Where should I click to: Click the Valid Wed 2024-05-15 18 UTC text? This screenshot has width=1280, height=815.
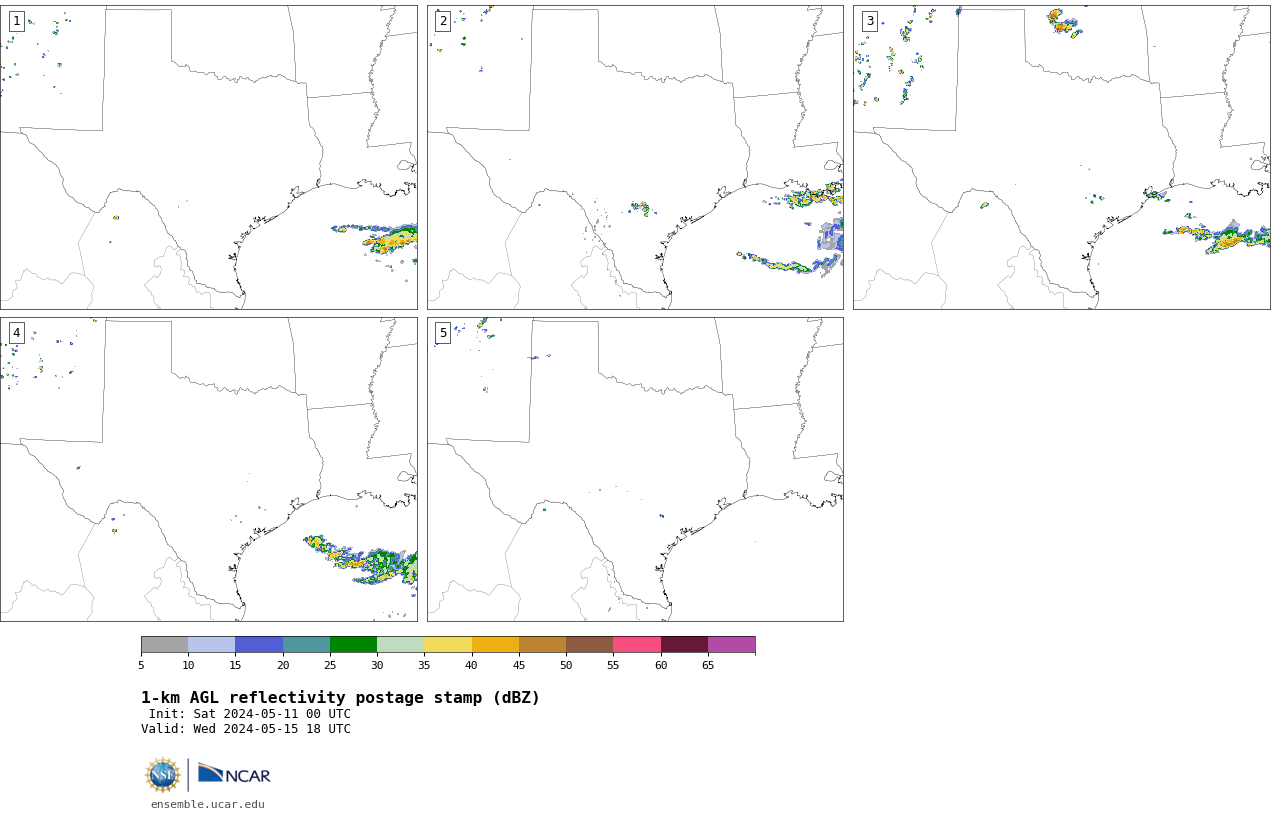(246, 729)
